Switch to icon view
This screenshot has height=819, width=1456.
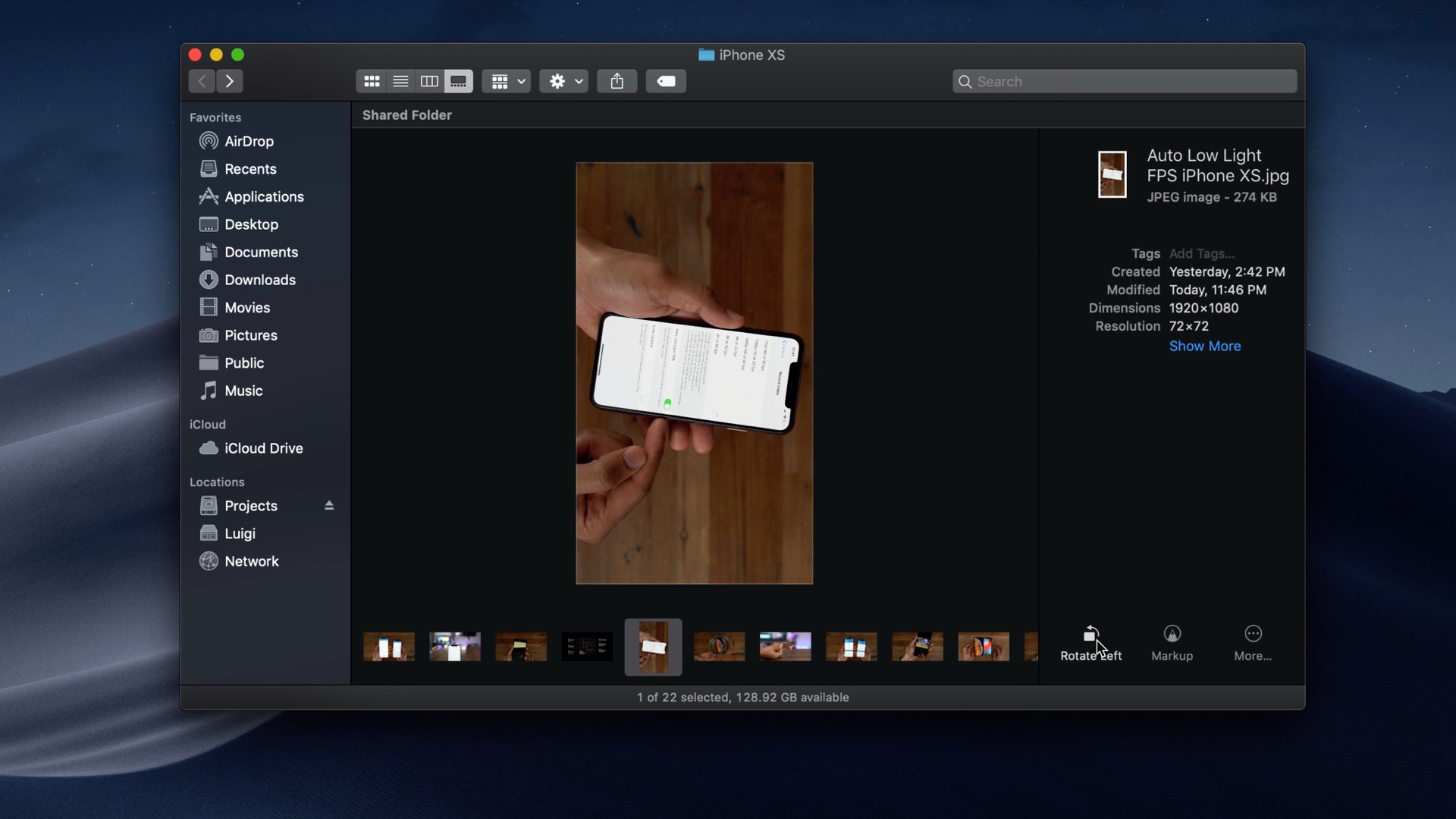pyautogui.click(x=372, y=81)
